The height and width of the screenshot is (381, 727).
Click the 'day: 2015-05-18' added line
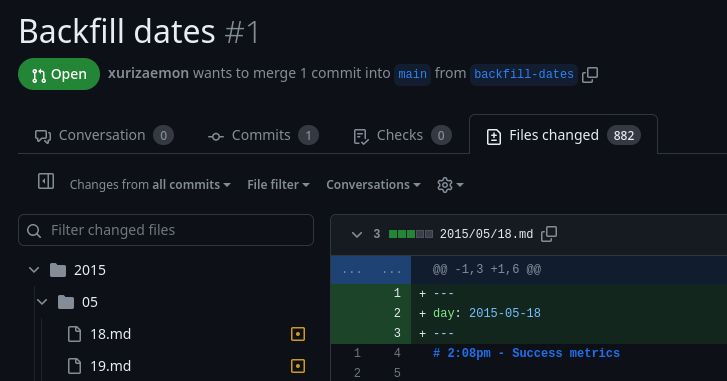click(x=486, y=313)
